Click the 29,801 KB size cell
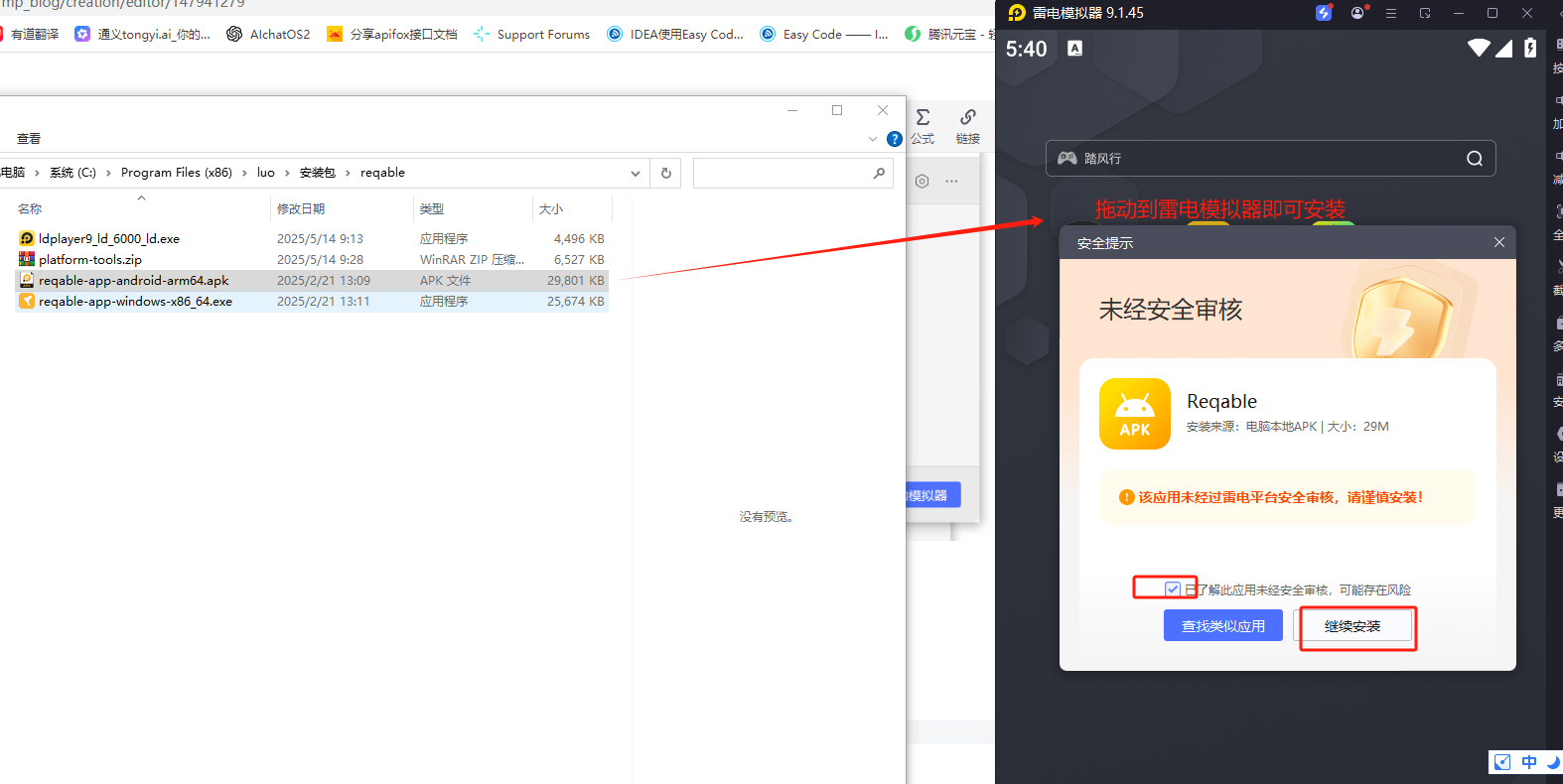The height and width of the screenshot is (784, 1563). tap(575, 281)
